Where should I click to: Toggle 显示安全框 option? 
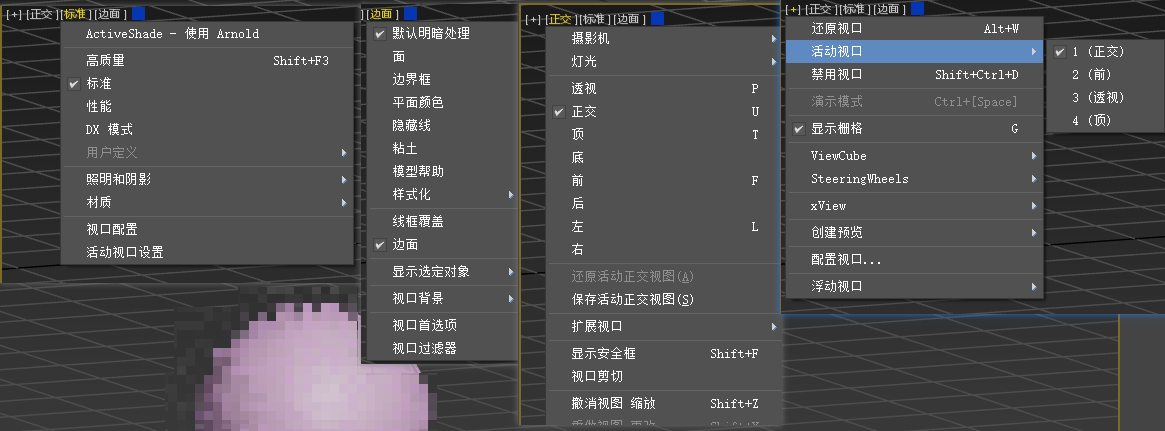(663, 354)
